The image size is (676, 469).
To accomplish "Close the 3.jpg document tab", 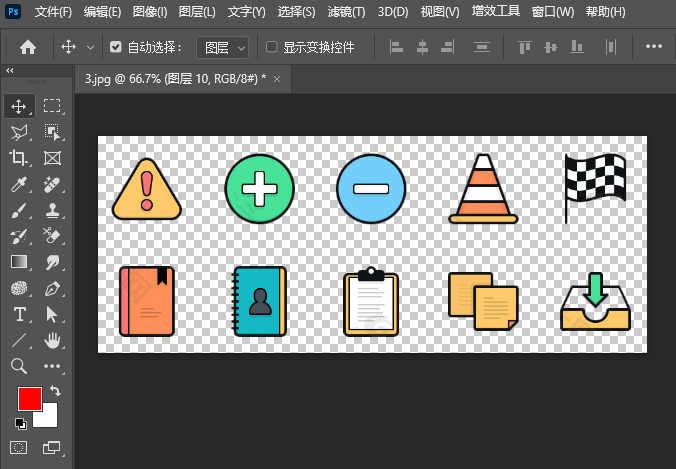I will (277, 79).
